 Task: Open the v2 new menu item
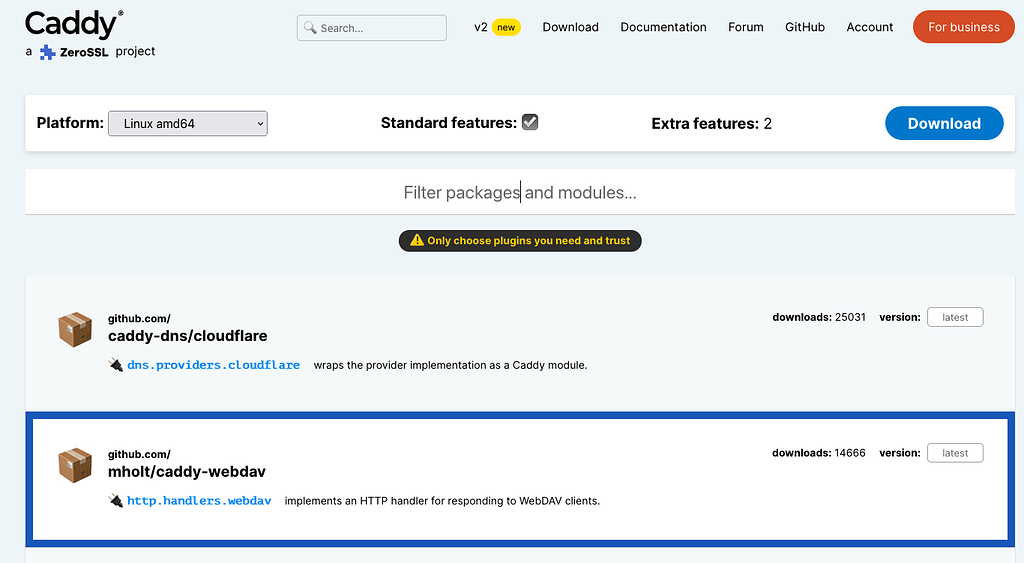497,27
